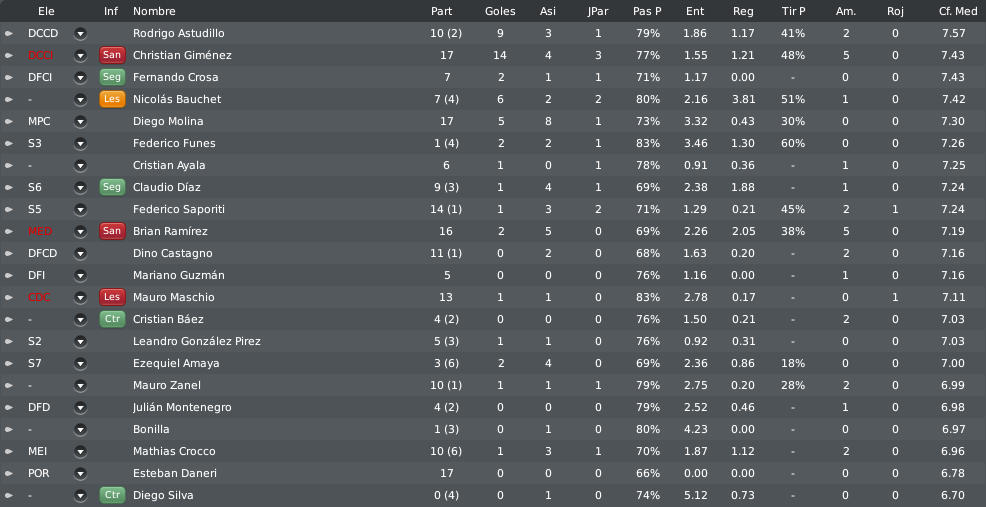Click the row arrow marker left of Rodrigo Astudillo

(9, 33)
